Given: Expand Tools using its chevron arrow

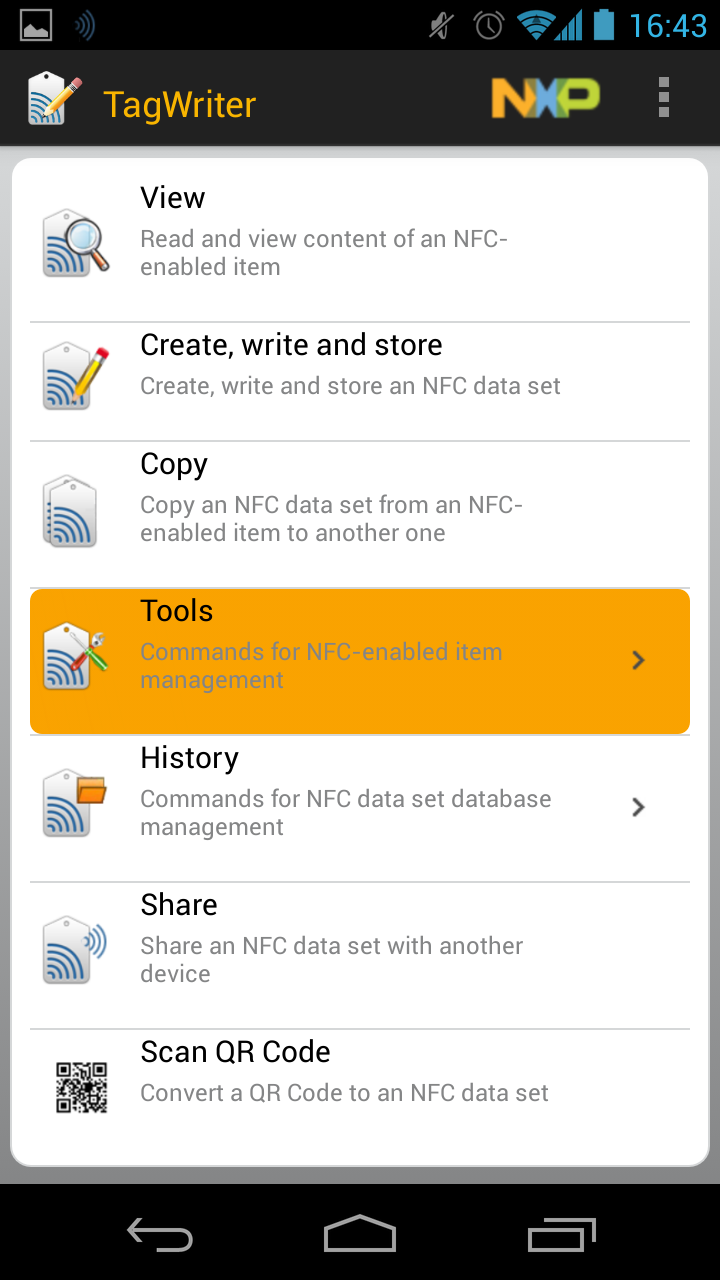Looking at the screenshot, I should 639,660.
